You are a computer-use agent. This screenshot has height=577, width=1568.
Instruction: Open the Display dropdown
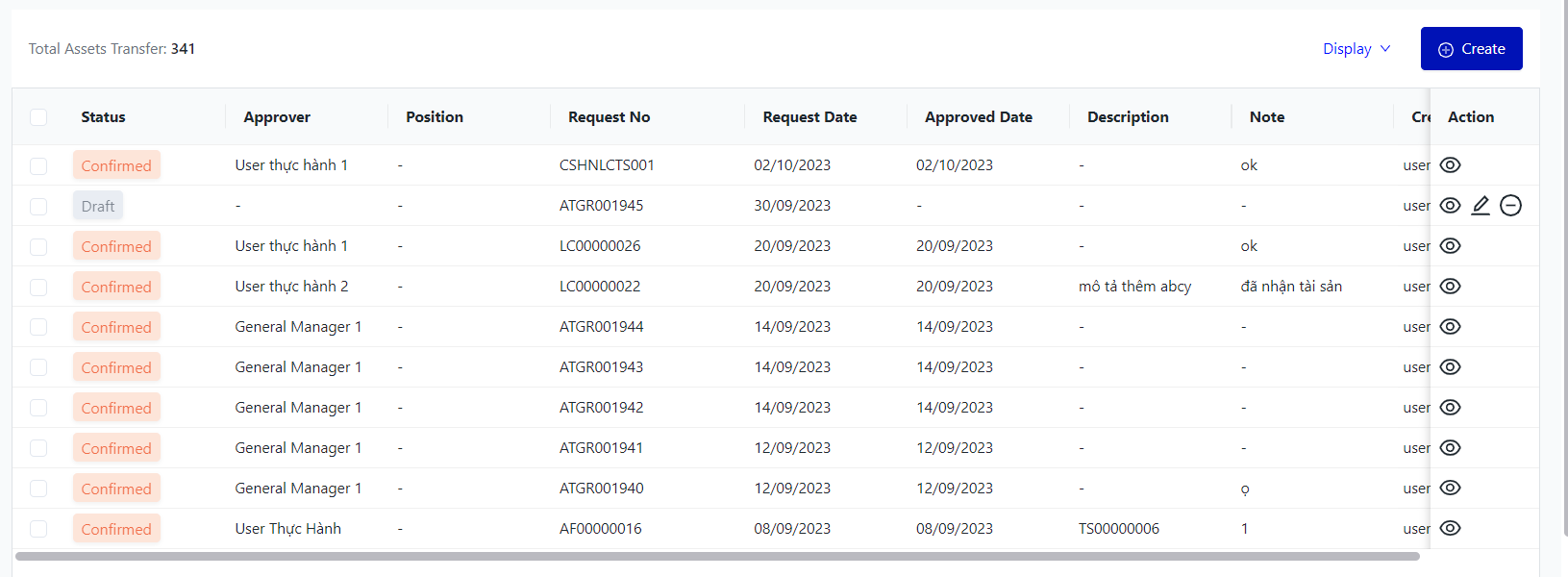point(1356,49)
